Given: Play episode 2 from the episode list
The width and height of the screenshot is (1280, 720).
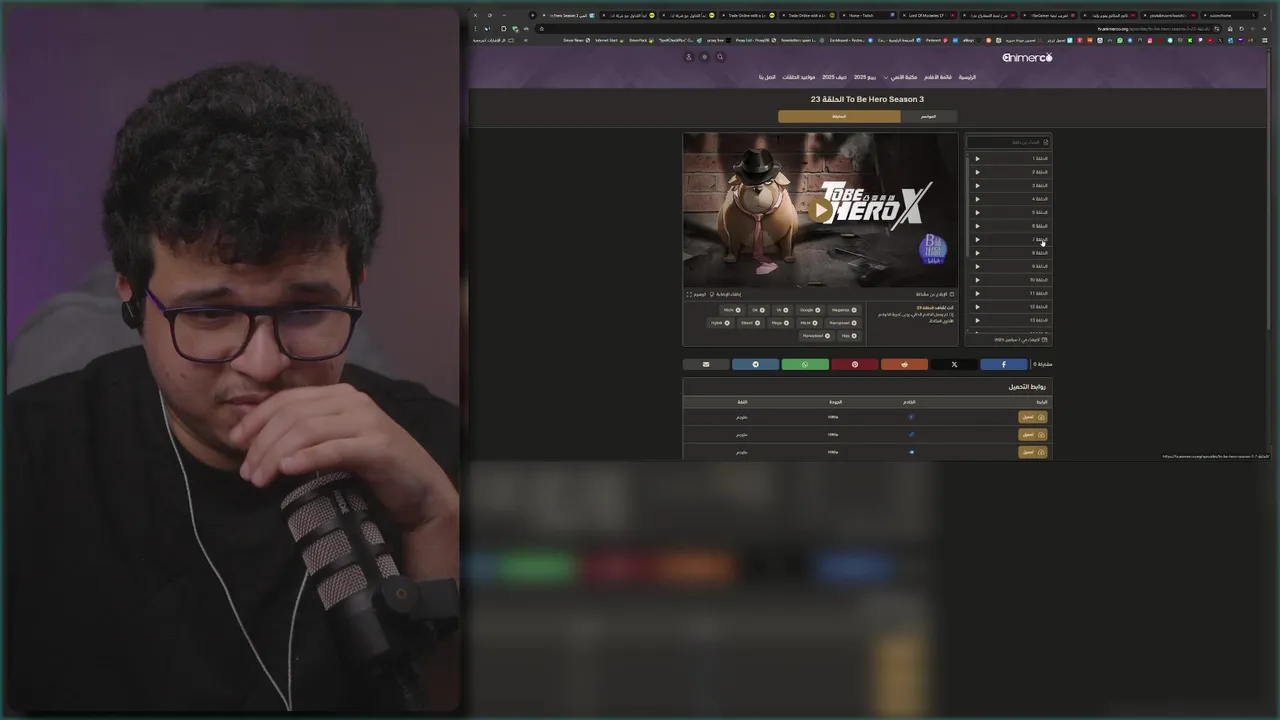Looking at the screenshot, I should (977, 172).
